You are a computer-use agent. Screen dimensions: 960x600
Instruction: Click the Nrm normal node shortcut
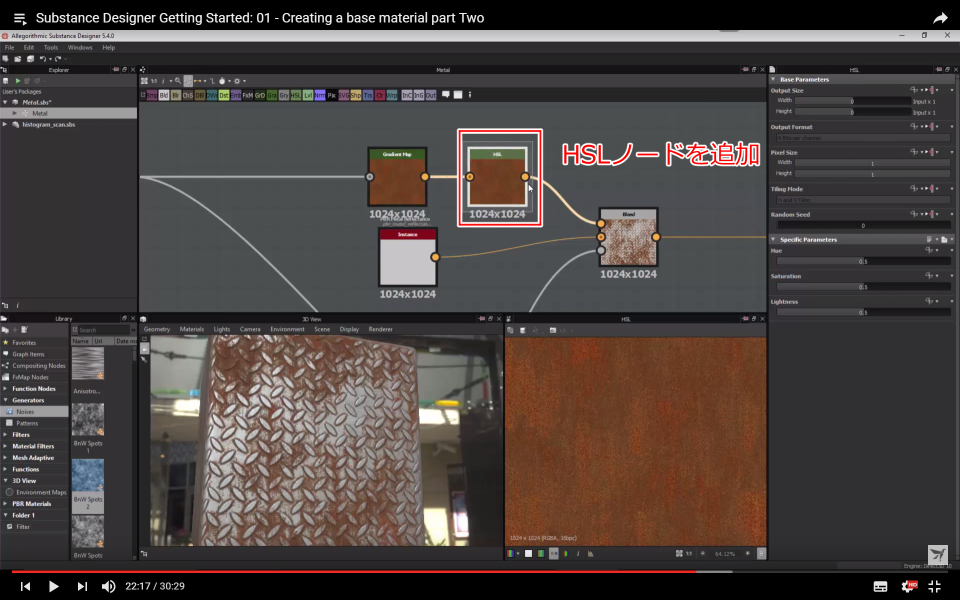320,96
